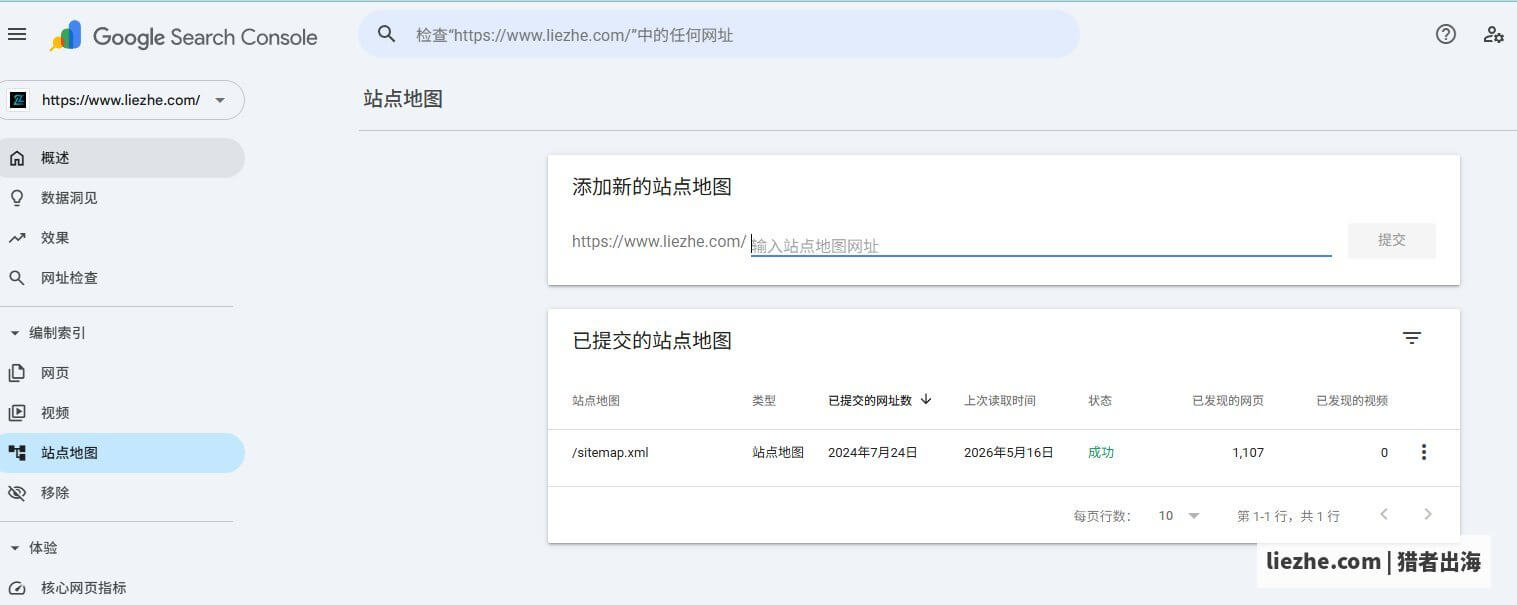Screen dimensions: 1517x605
Task: Click the sitemap tree icon beside 站点地图
Action: click(x=17, y=453)
